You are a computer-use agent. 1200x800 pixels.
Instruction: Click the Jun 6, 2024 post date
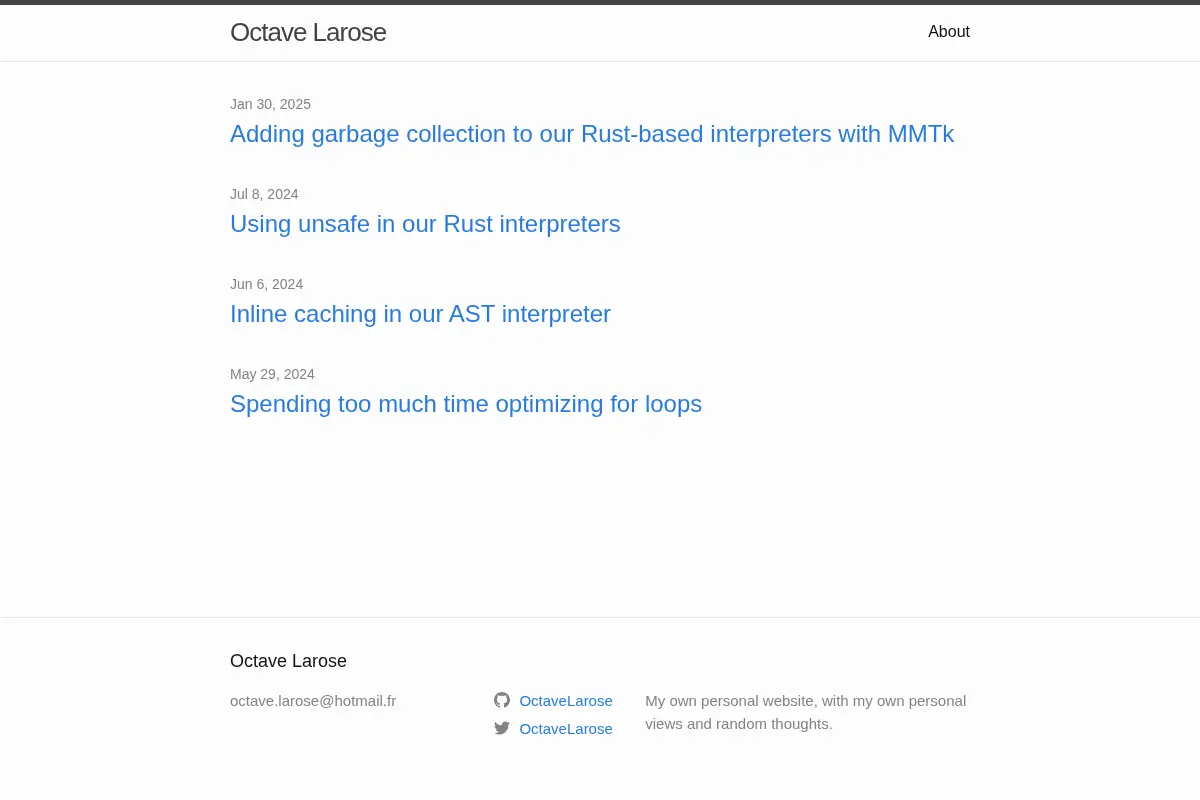click(x=266, y=284)
